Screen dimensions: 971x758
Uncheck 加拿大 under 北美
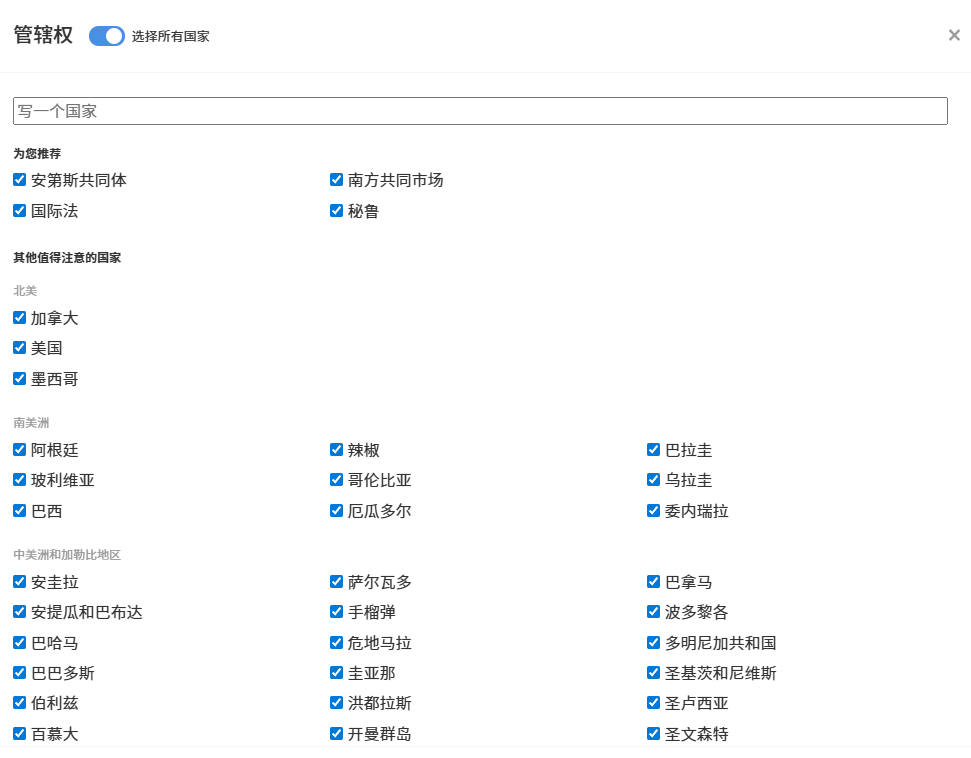point(20,318)
